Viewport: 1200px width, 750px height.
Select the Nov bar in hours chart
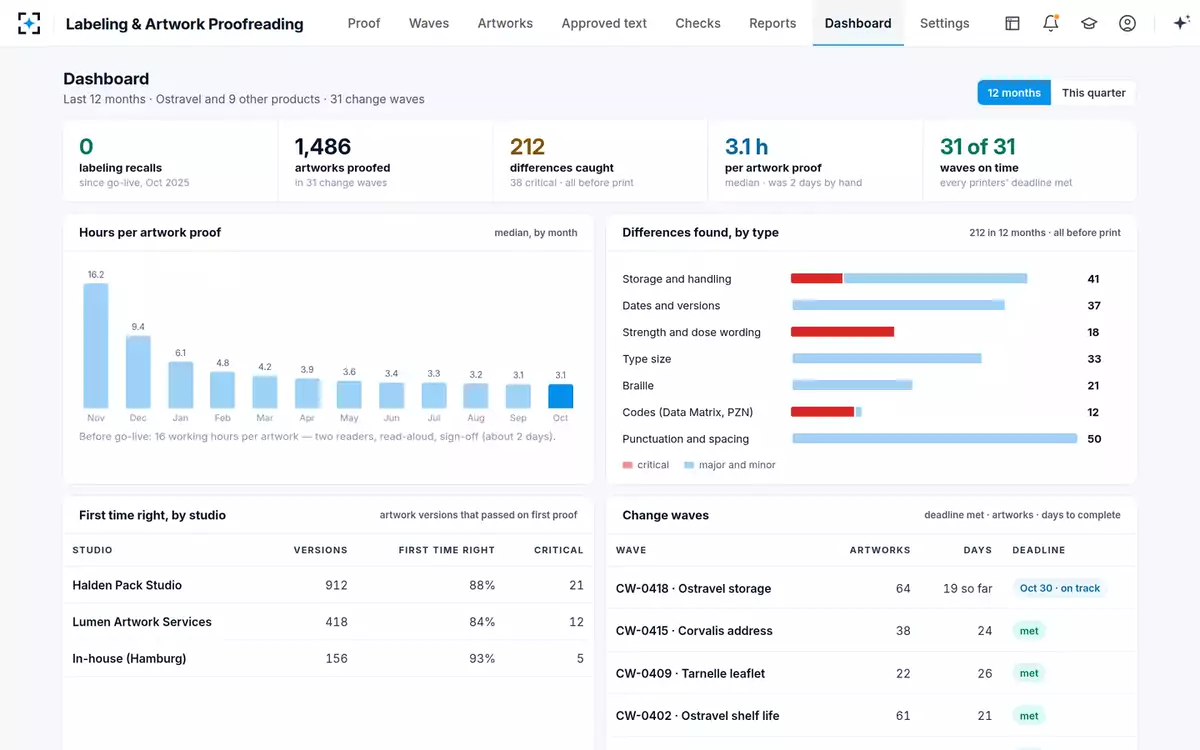pyautogui.click(x=96, y=345)
